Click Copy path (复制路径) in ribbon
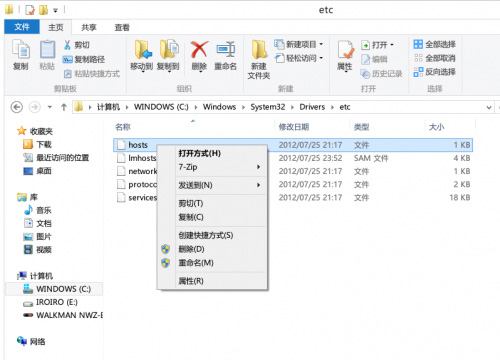The image size is (500, 360). click(x=84, y=59)
